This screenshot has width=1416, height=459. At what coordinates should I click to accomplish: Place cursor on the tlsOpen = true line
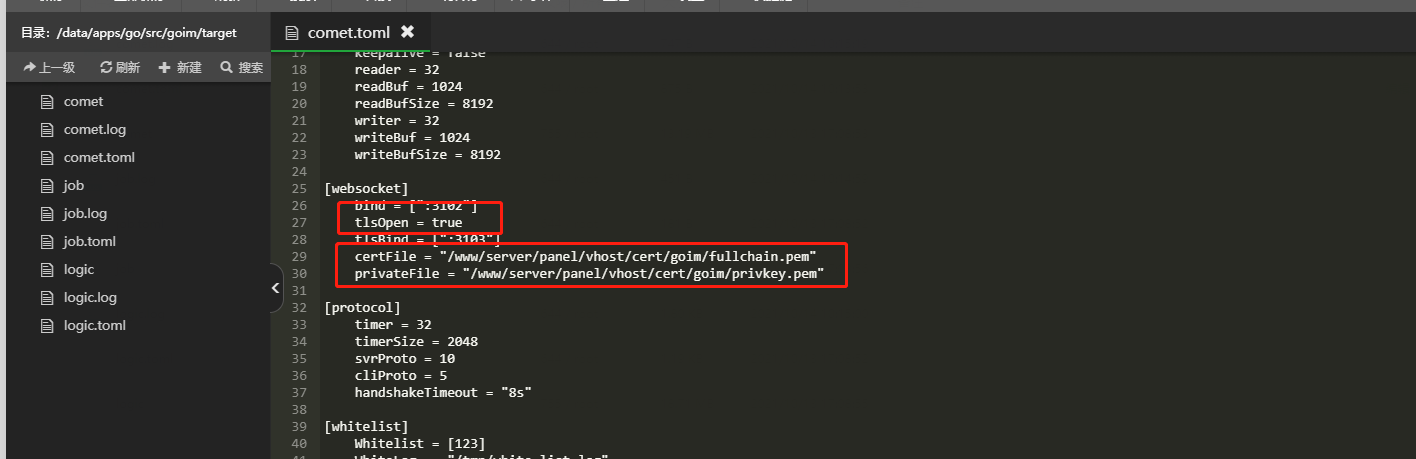click(408, 222)
